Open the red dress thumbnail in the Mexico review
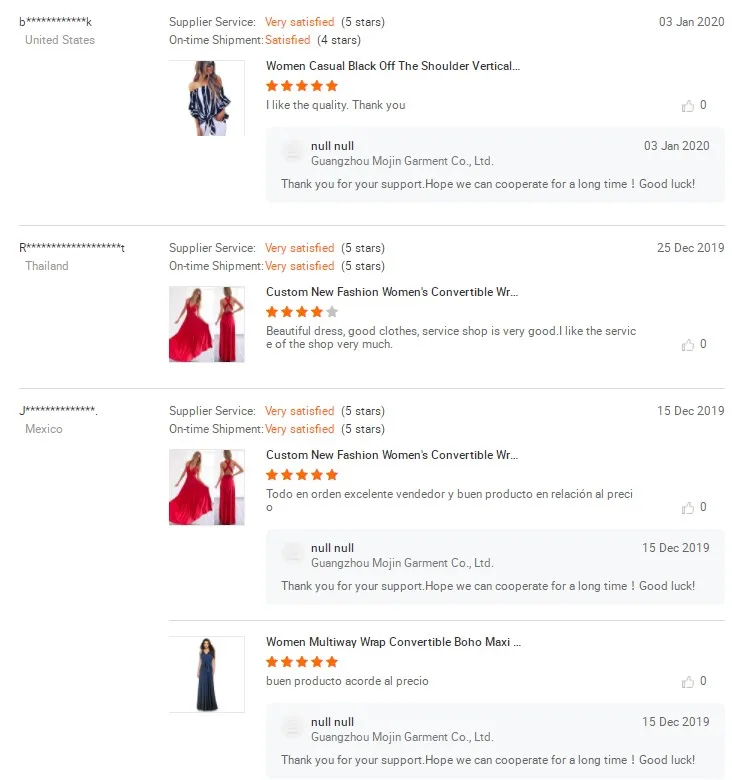 (207, 487)
